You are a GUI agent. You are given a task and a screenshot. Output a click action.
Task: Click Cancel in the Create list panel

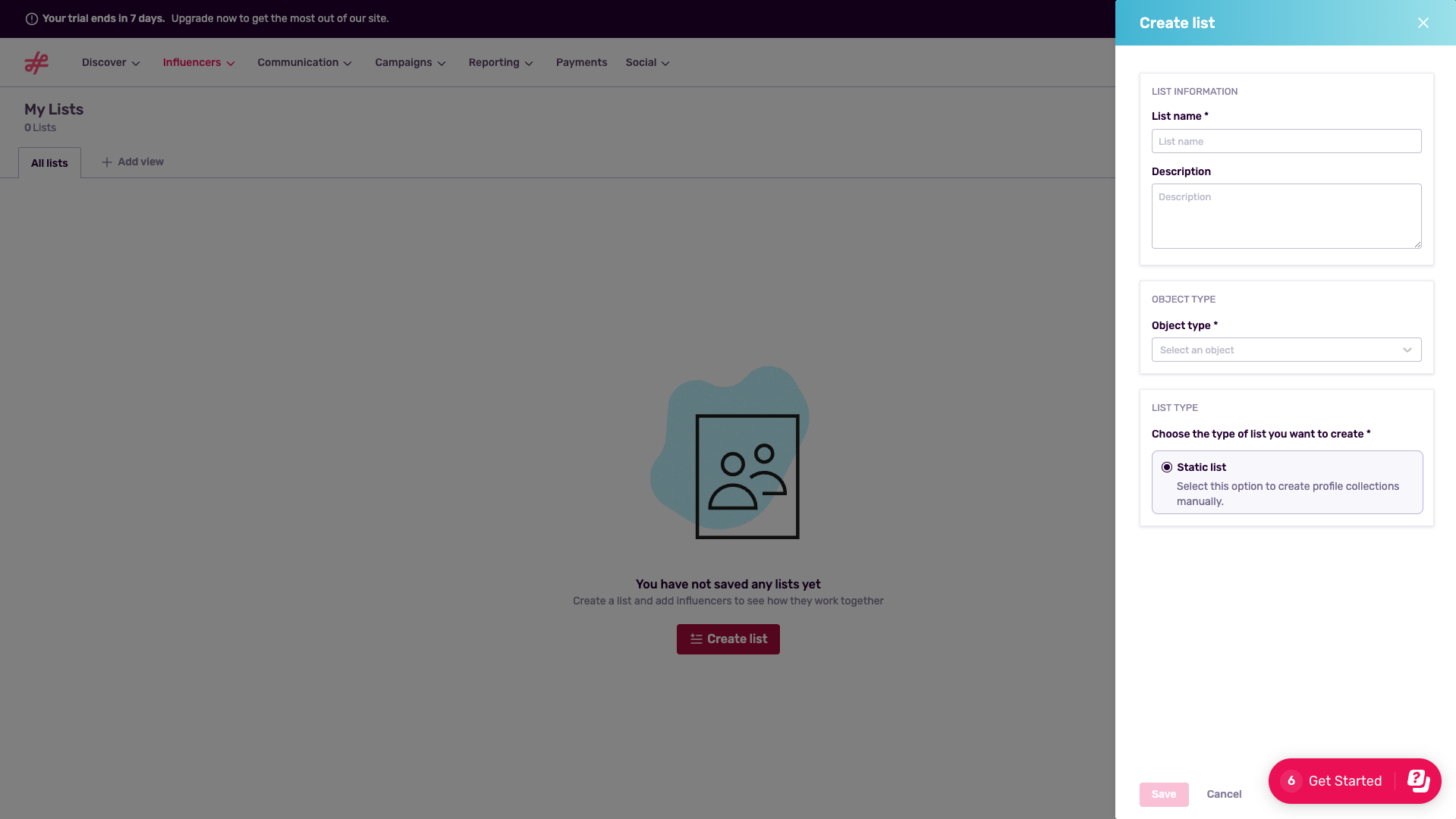pyautogui.click(x=1224, y=794)
